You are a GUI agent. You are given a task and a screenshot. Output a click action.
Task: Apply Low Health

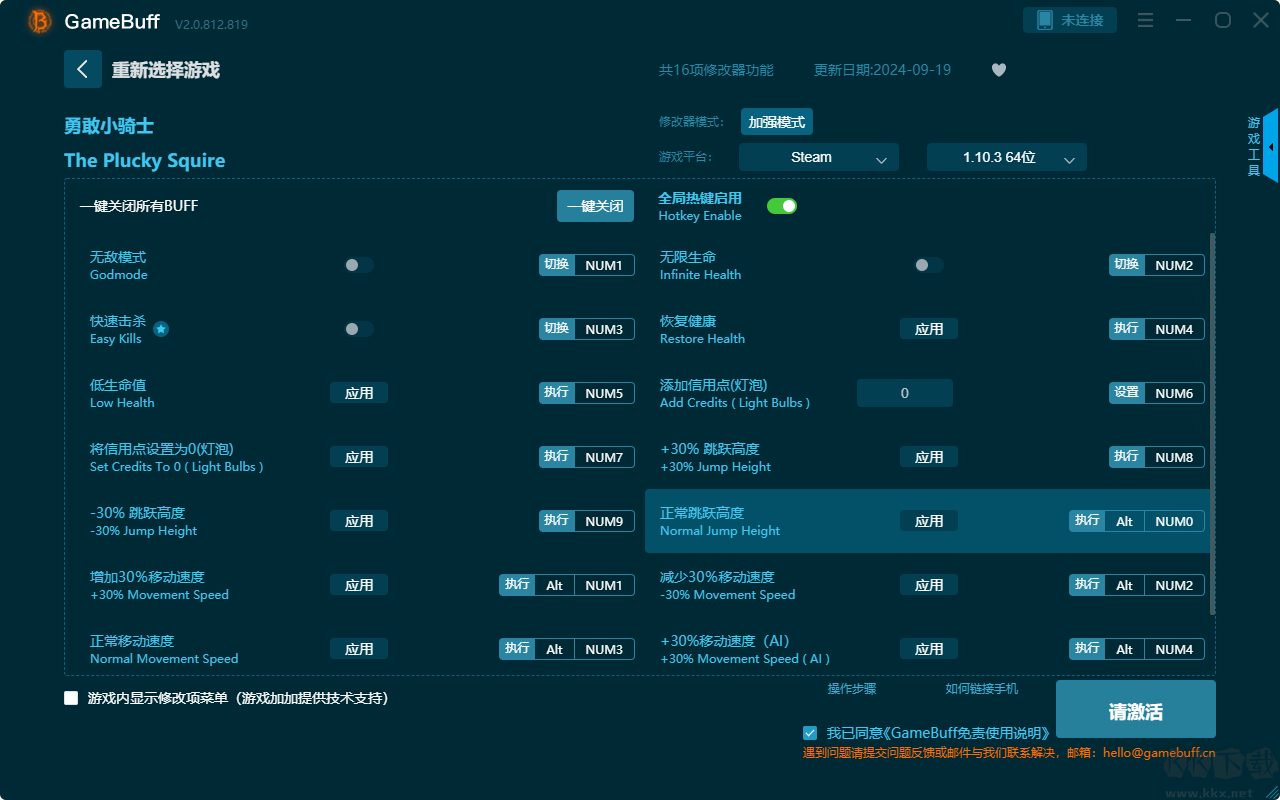point(359,393)
